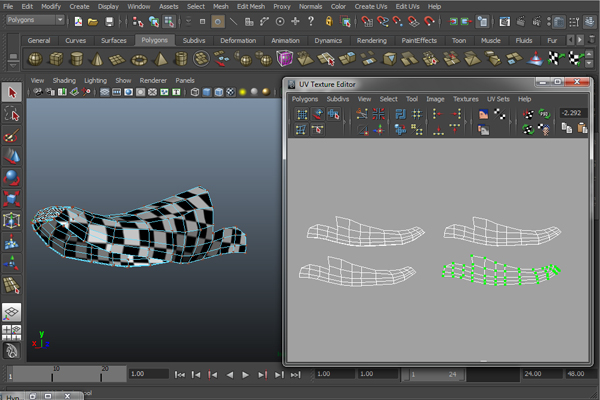Create a polygon plane from shelf
Screen dimensions: 600x400
tap(117, 59)
